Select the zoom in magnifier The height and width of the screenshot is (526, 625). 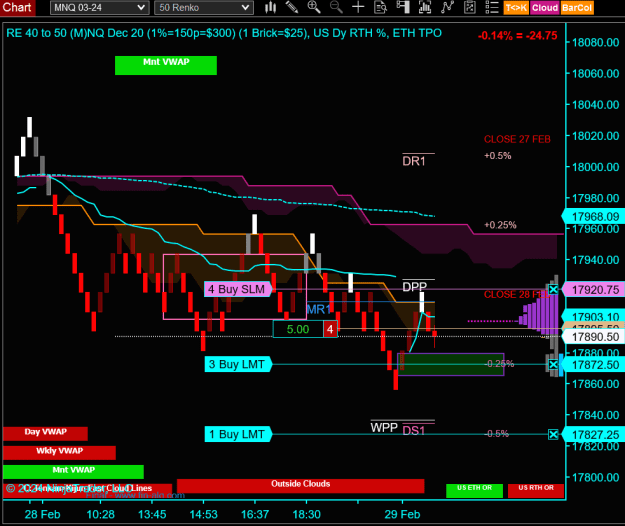(314, 7)
